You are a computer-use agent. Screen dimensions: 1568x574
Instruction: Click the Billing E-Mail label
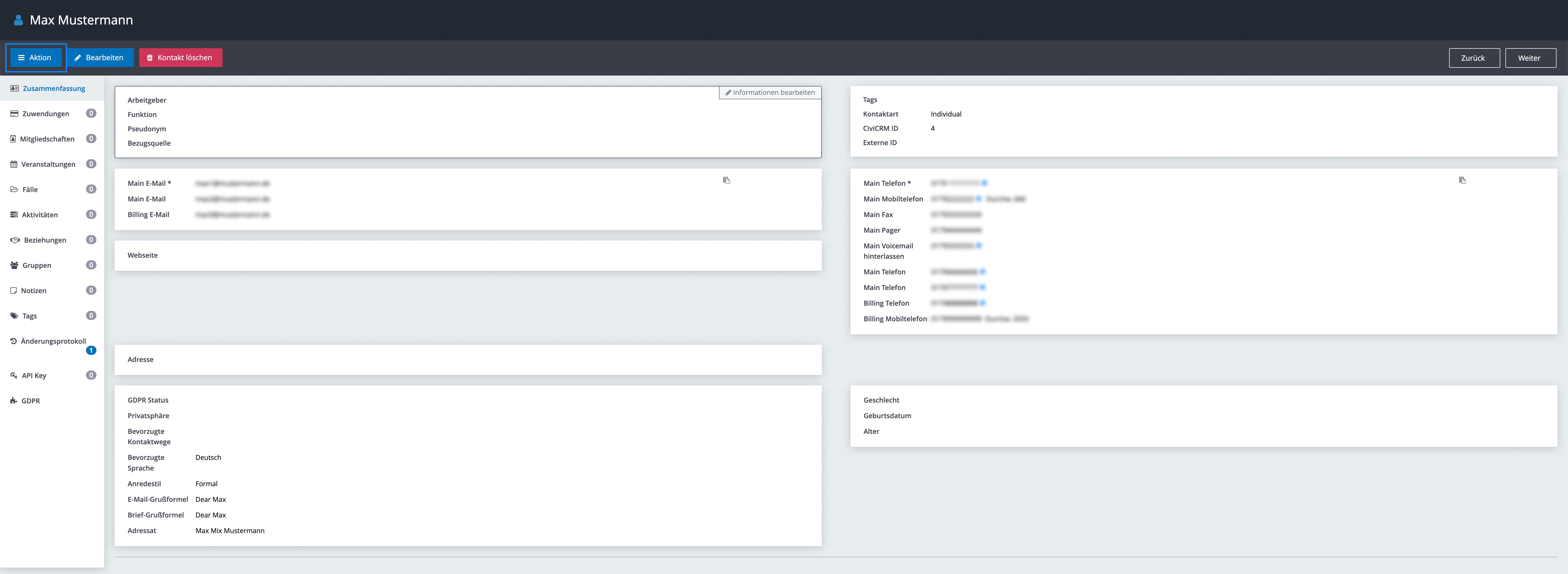tap(149, 215)
